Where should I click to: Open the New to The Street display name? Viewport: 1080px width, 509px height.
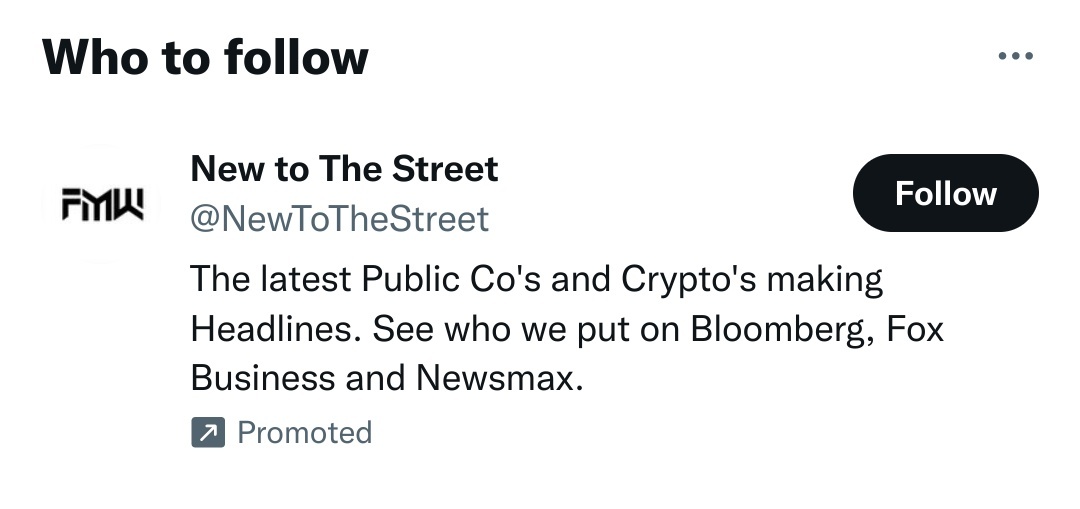point(344,169)
